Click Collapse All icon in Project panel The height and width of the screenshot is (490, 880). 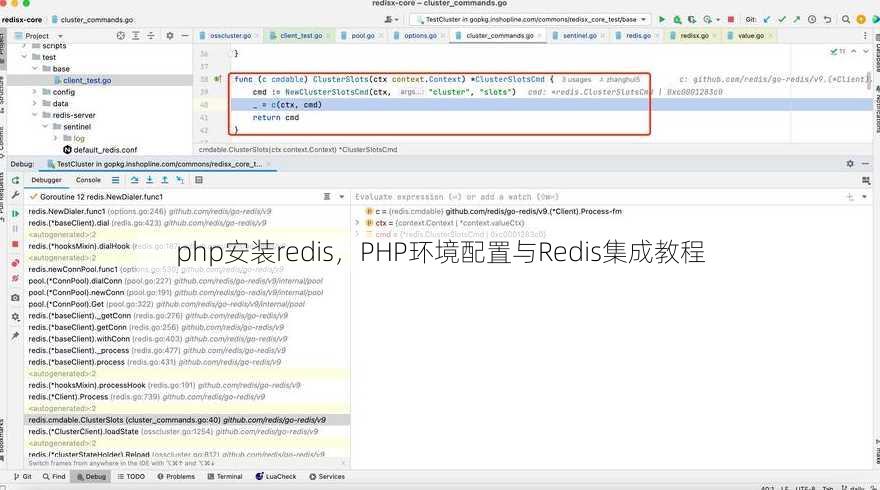pyautogui.click(x=150, y=35)
